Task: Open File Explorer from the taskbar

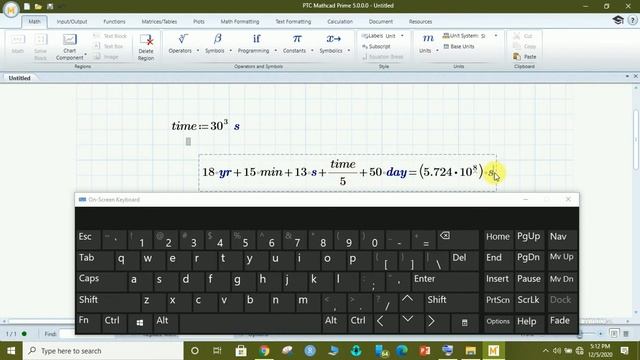Action: pos(471,351)
